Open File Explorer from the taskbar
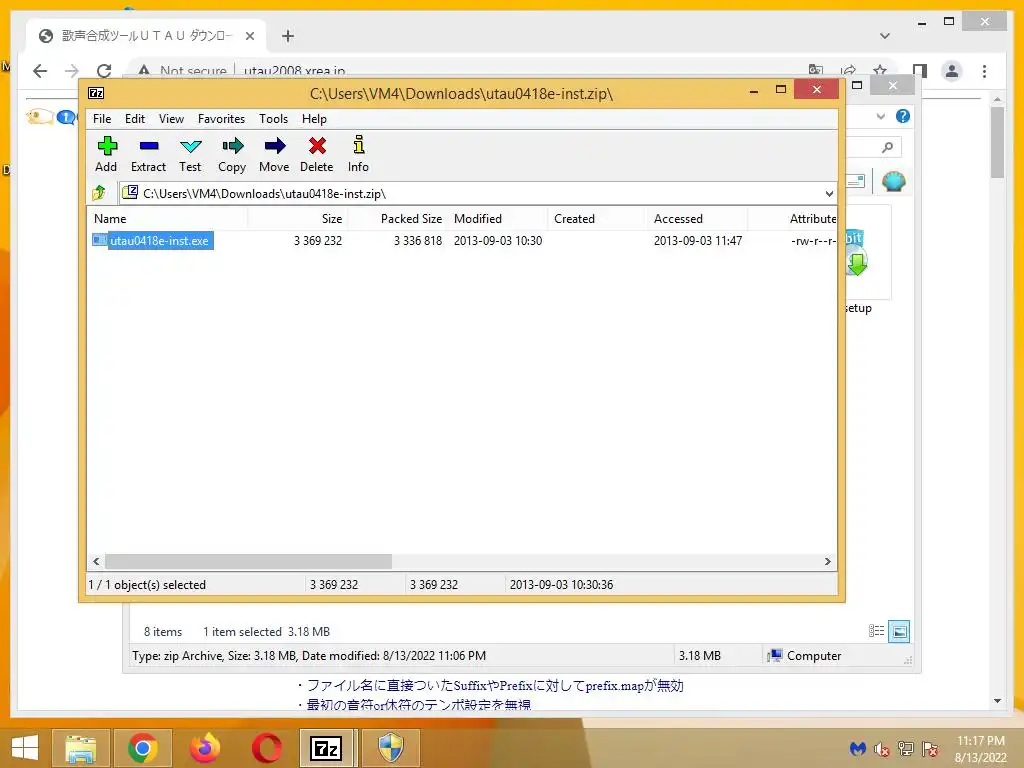This screenshot has width=1024, height=768. 80,748
